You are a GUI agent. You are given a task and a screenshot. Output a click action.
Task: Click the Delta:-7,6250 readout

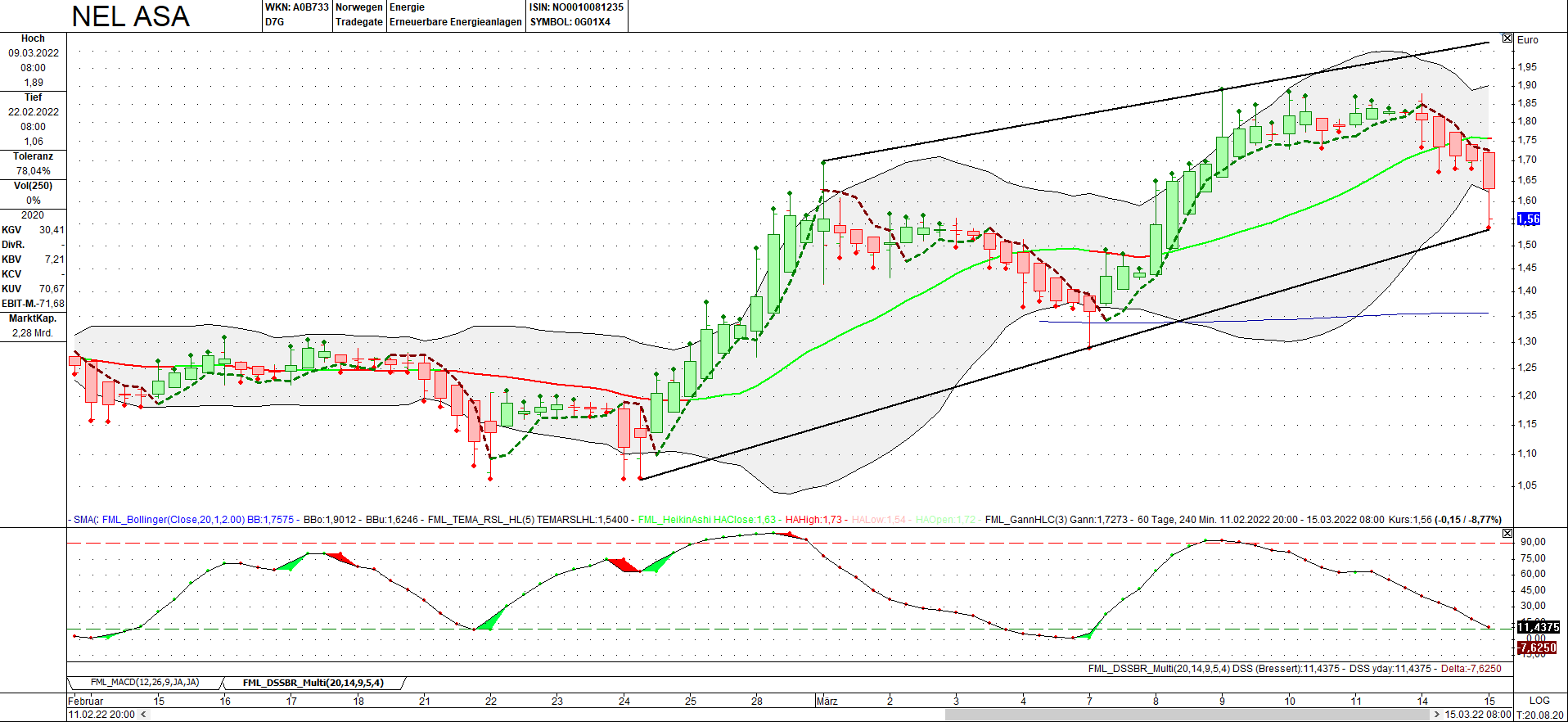(x=1471, y=669)
